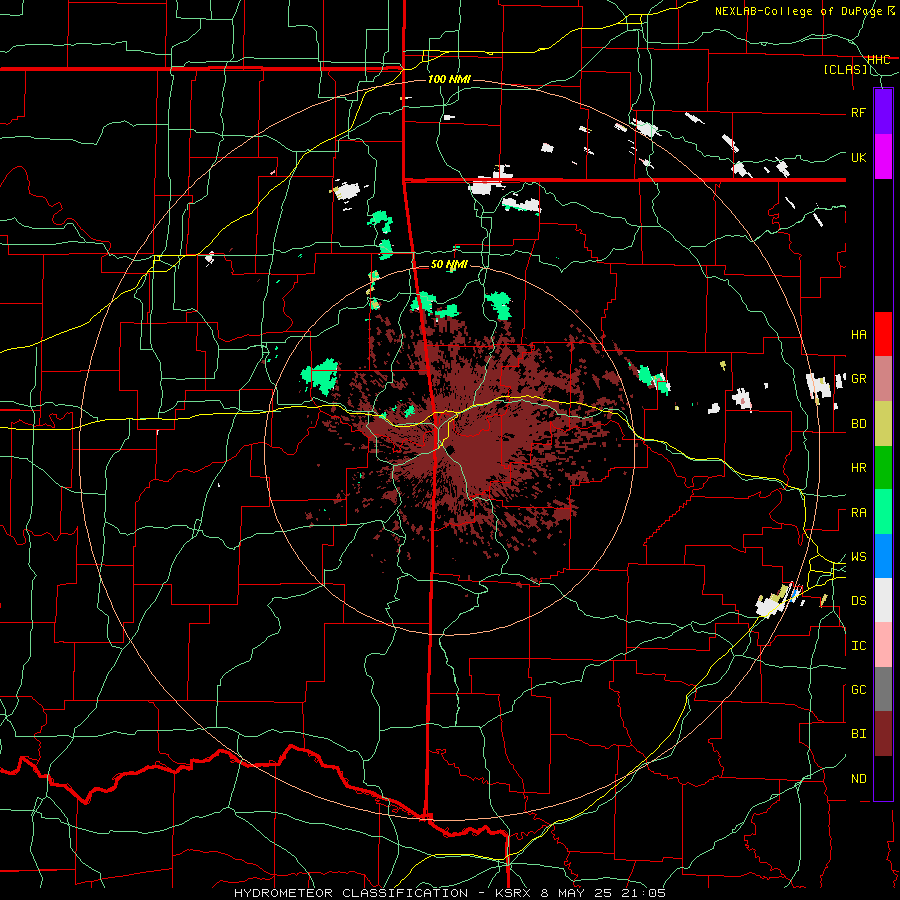The height and width of the screenshot is (900, 900).
Task: Select the IC light pink legend swatch
Action: [883, 645]
